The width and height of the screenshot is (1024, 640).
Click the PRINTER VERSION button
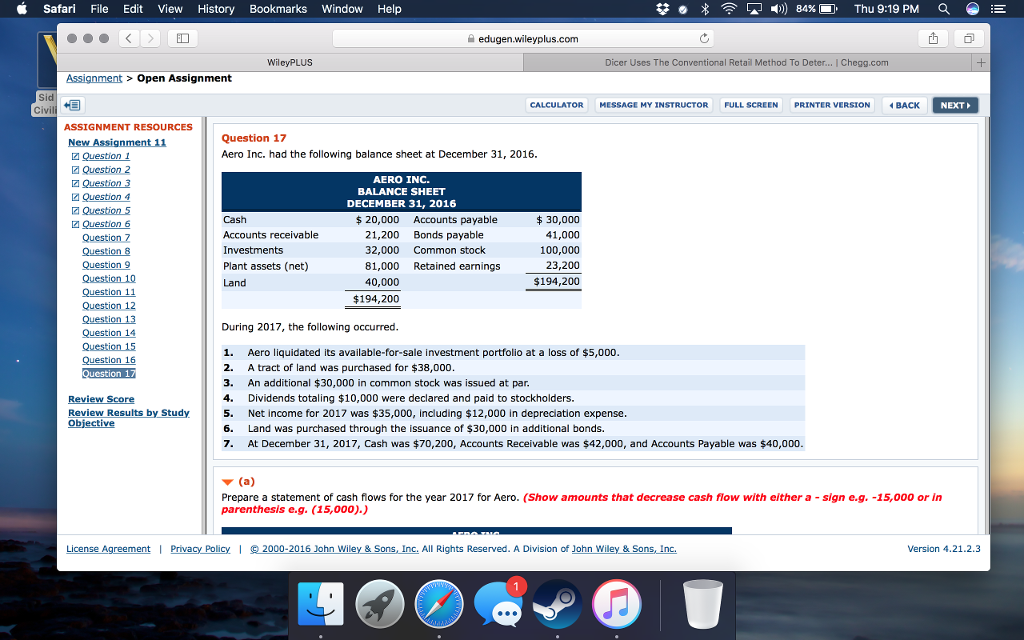click(832, 105)
